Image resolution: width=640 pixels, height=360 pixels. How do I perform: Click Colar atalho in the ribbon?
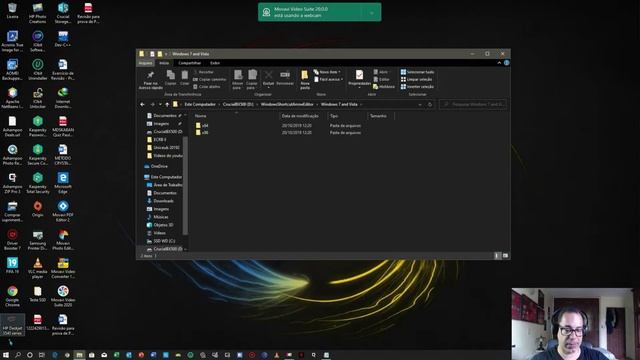pyautogui.click(x=207, y=87)
